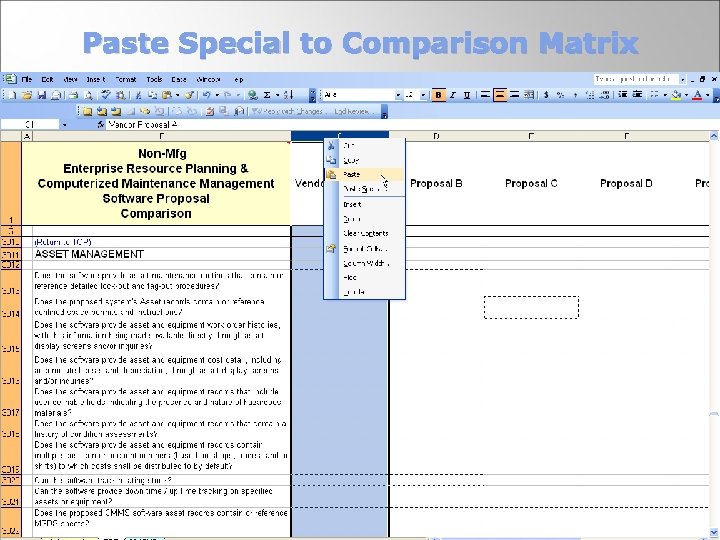720x540 pixels.
Task: Click the Undo arrow icon
Action: (207, 95)
